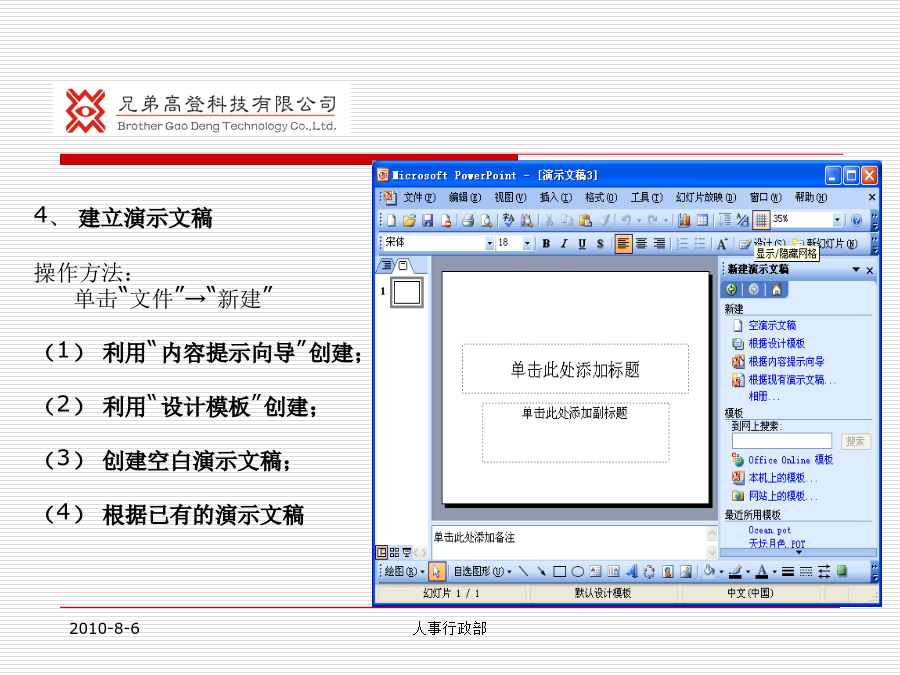Toggle Underline formatting

pos(582,244)
